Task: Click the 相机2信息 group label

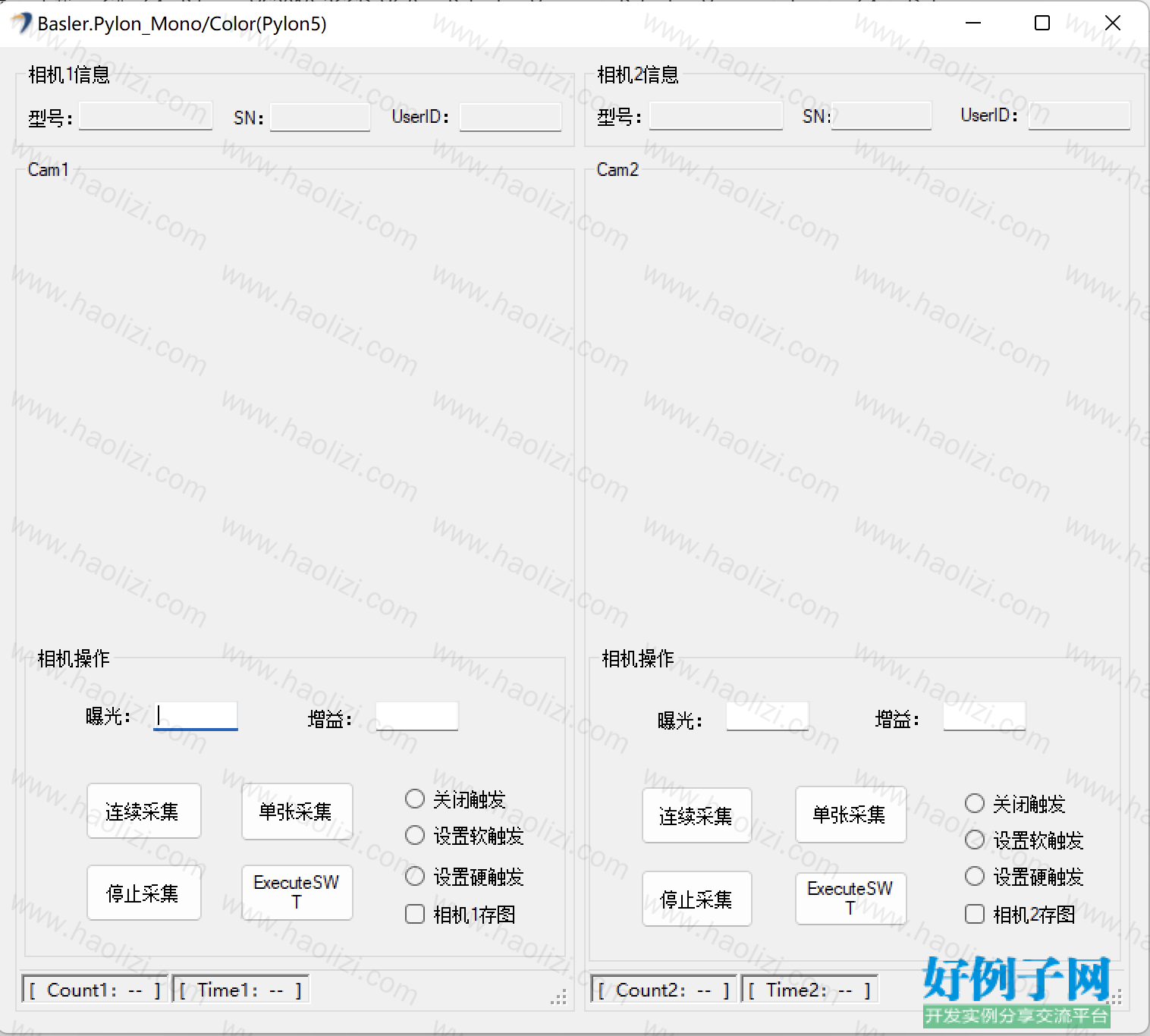Action: [x=638, y=74]
